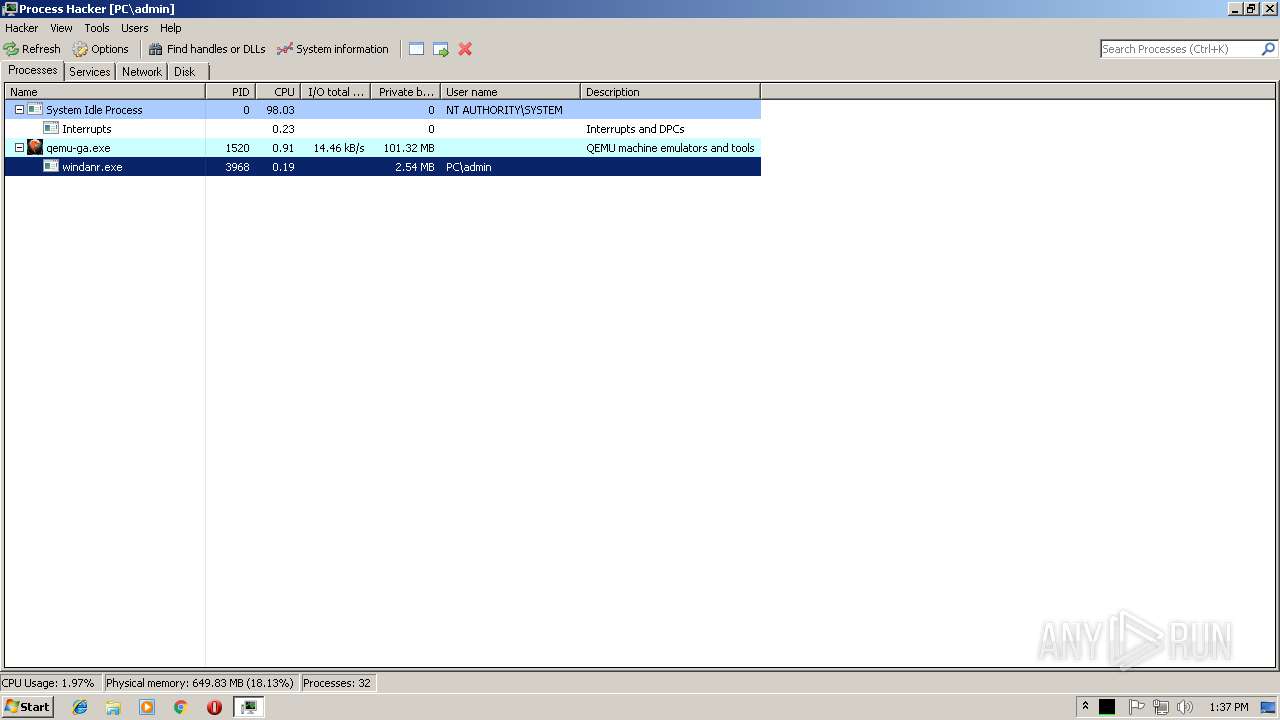Viewport: 1280px width, 720px height.
Task: Open the Windows Start menu
Action: (x=27, y=707)
